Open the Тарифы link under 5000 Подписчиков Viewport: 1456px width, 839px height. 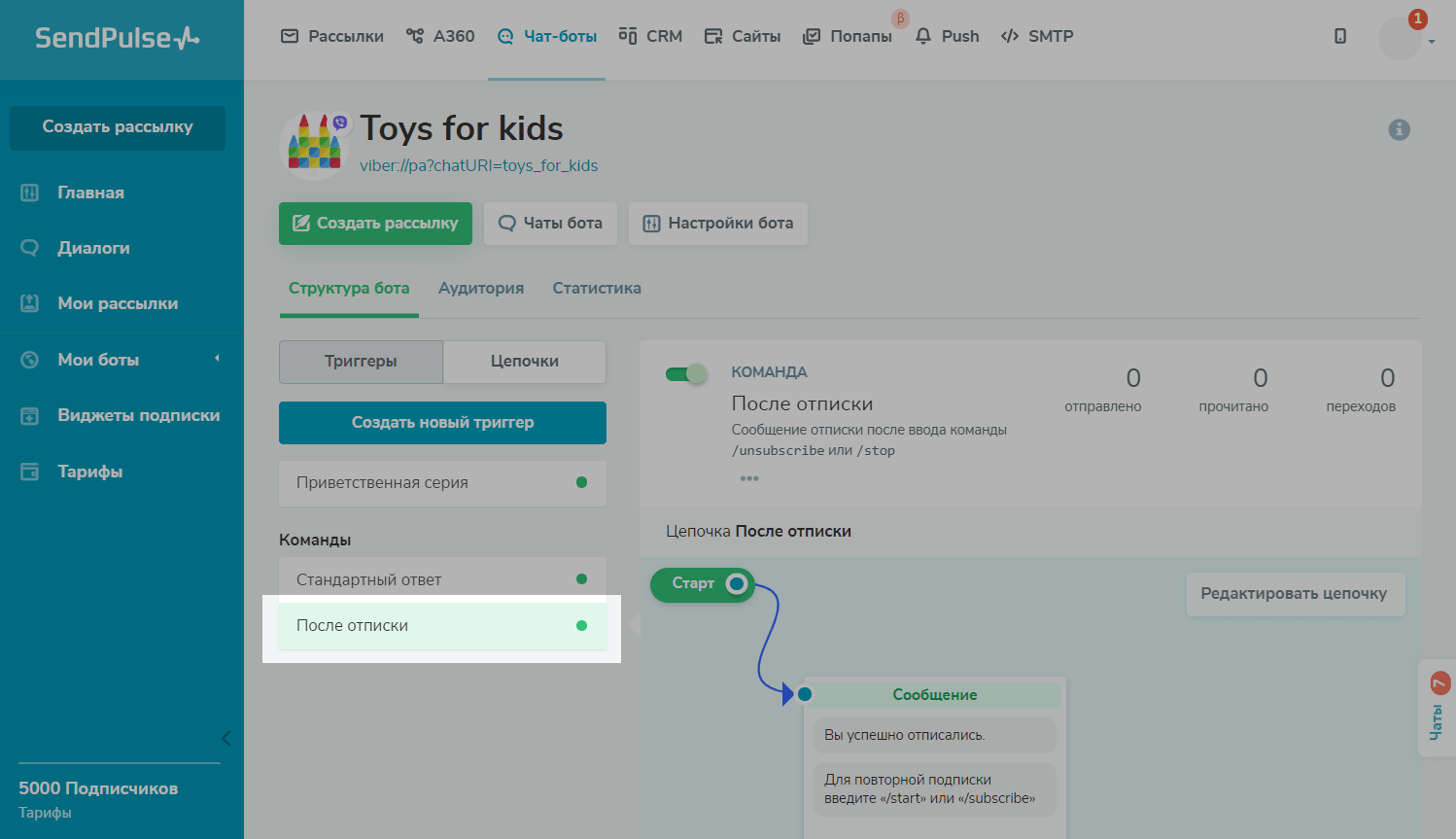[x=45, y=813]
